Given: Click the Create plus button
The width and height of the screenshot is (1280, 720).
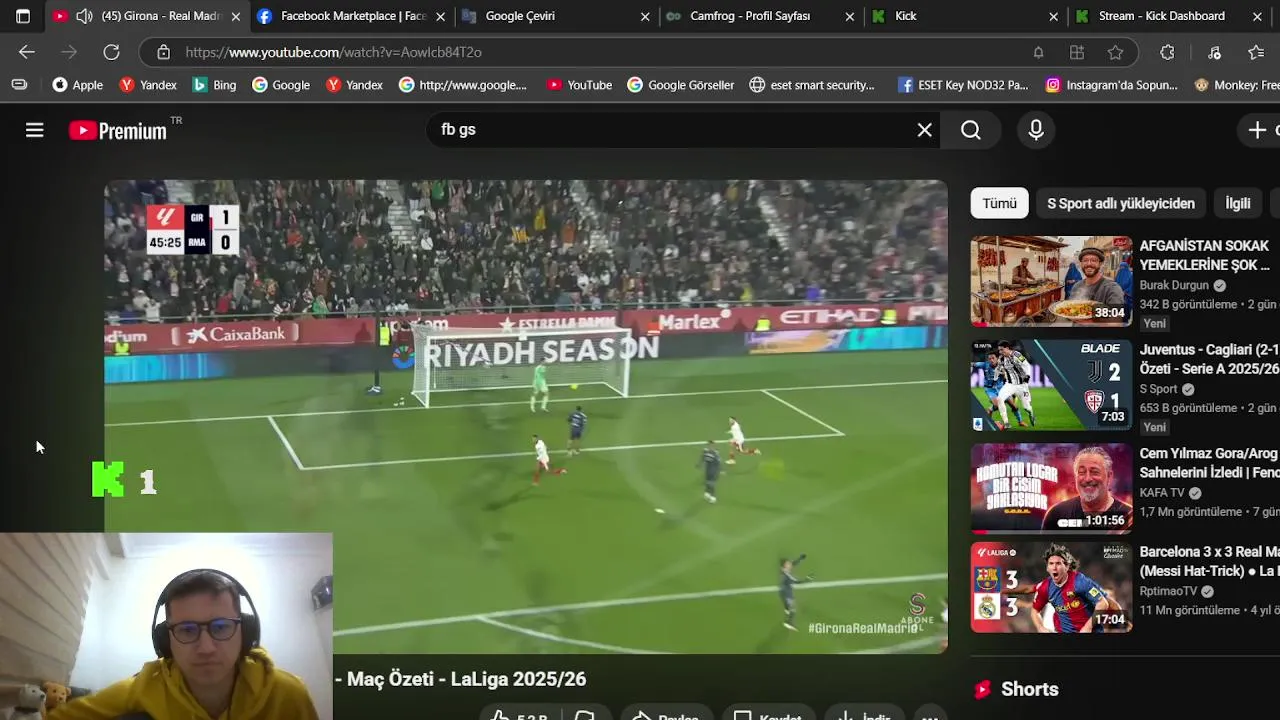Looking at the screenshot, I should pyautogui.click(x=1259, y=130).
